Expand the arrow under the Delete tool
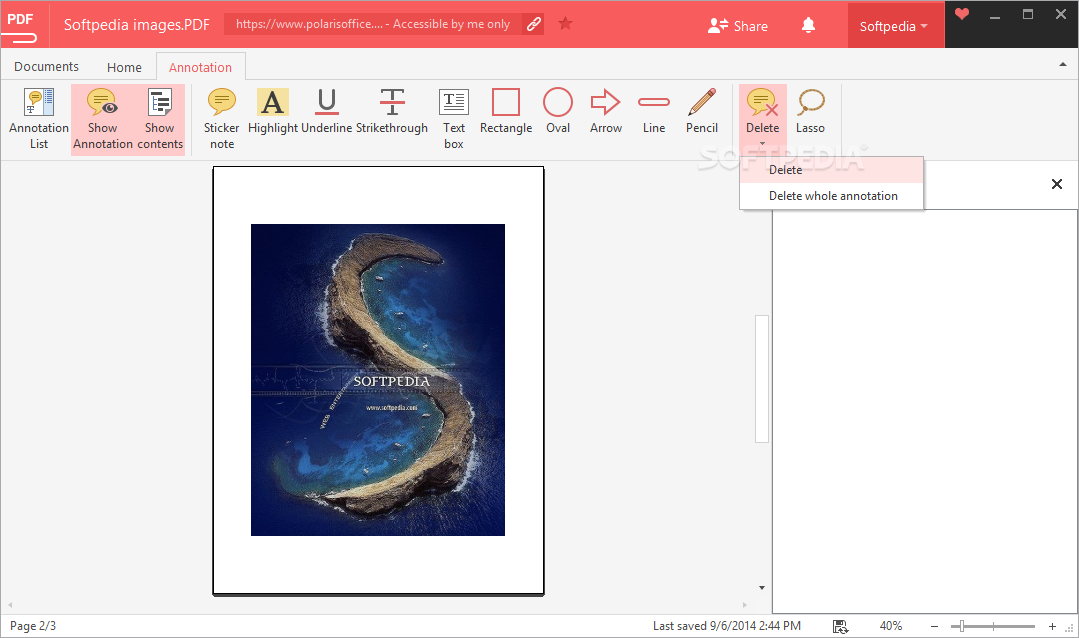The width and height of the screenshot is (1079, 638). tap(762, 144)
